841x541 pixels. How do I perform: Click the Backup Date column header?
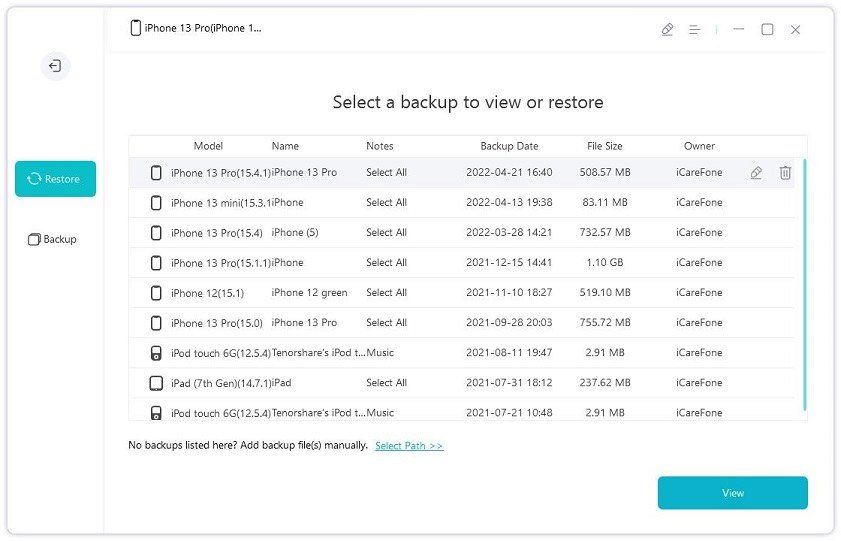[x=509, y=146]
